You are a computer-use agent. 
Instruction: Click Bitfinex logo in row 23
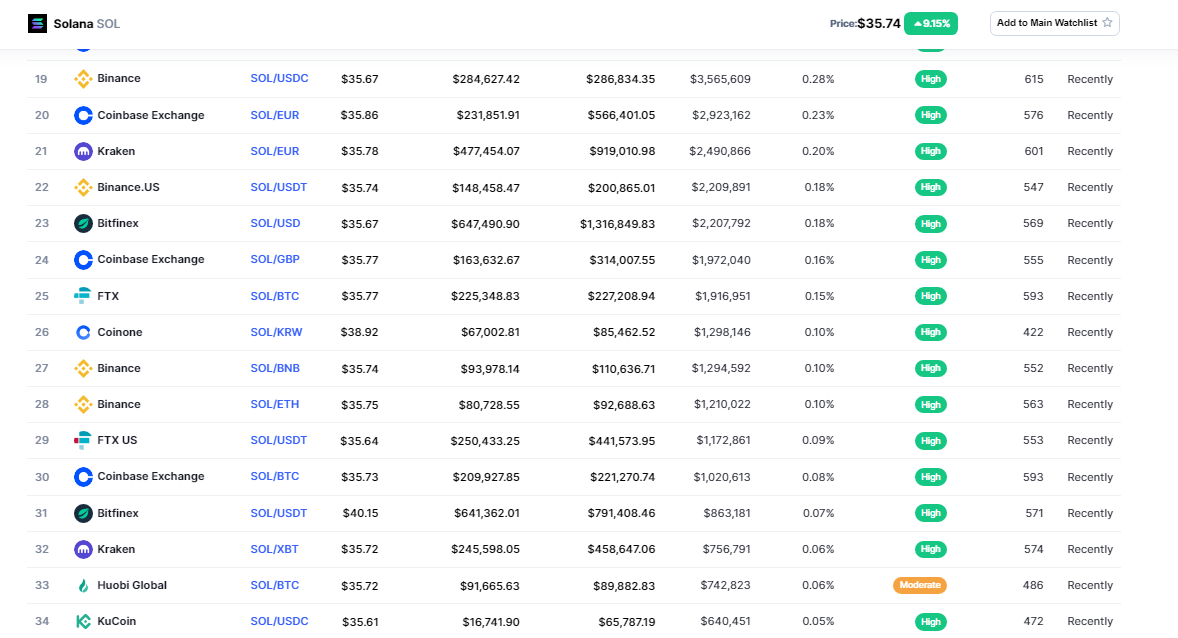click(83, 223)
